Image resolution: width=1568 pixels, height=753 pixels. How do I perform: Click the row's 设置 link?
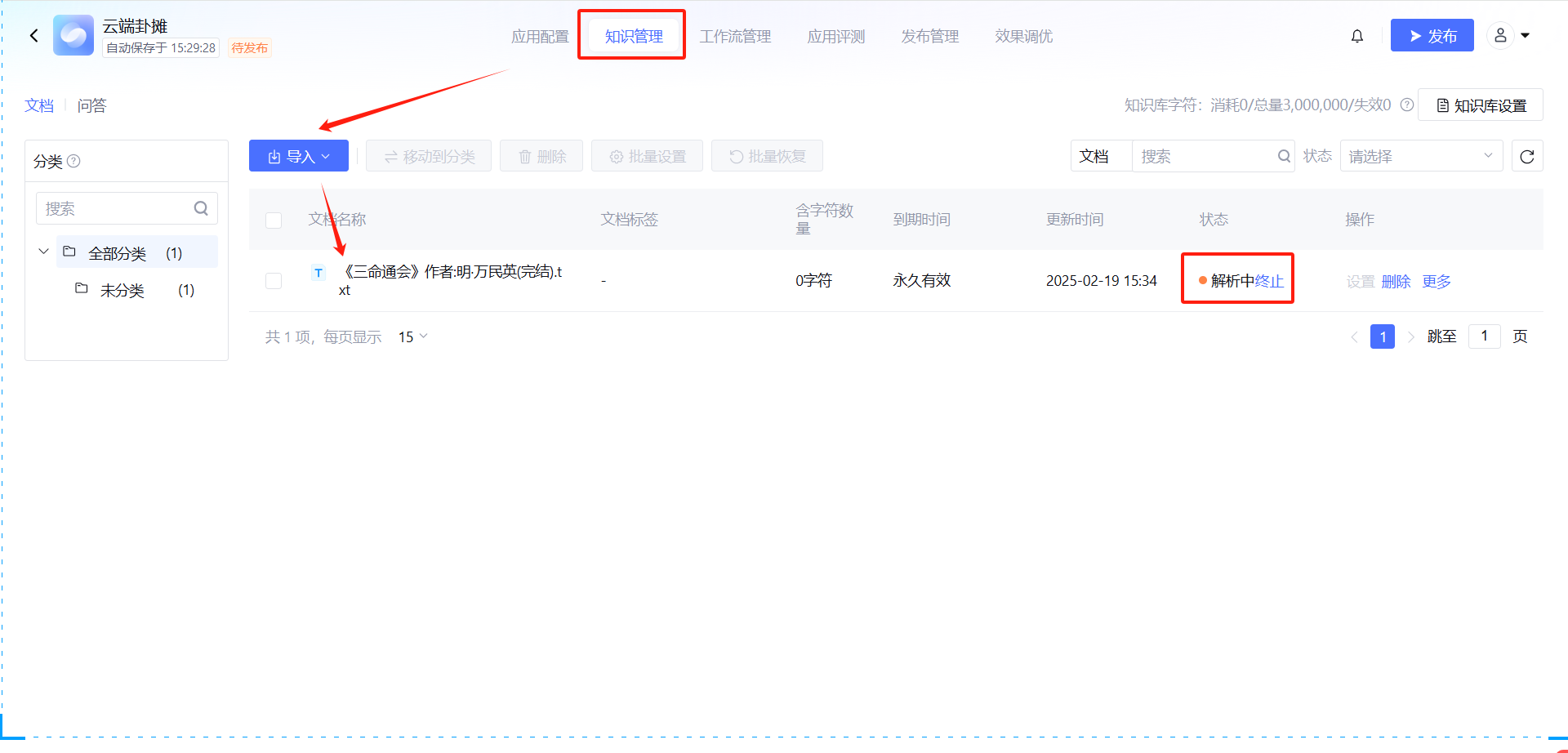tap(1361, 281)
